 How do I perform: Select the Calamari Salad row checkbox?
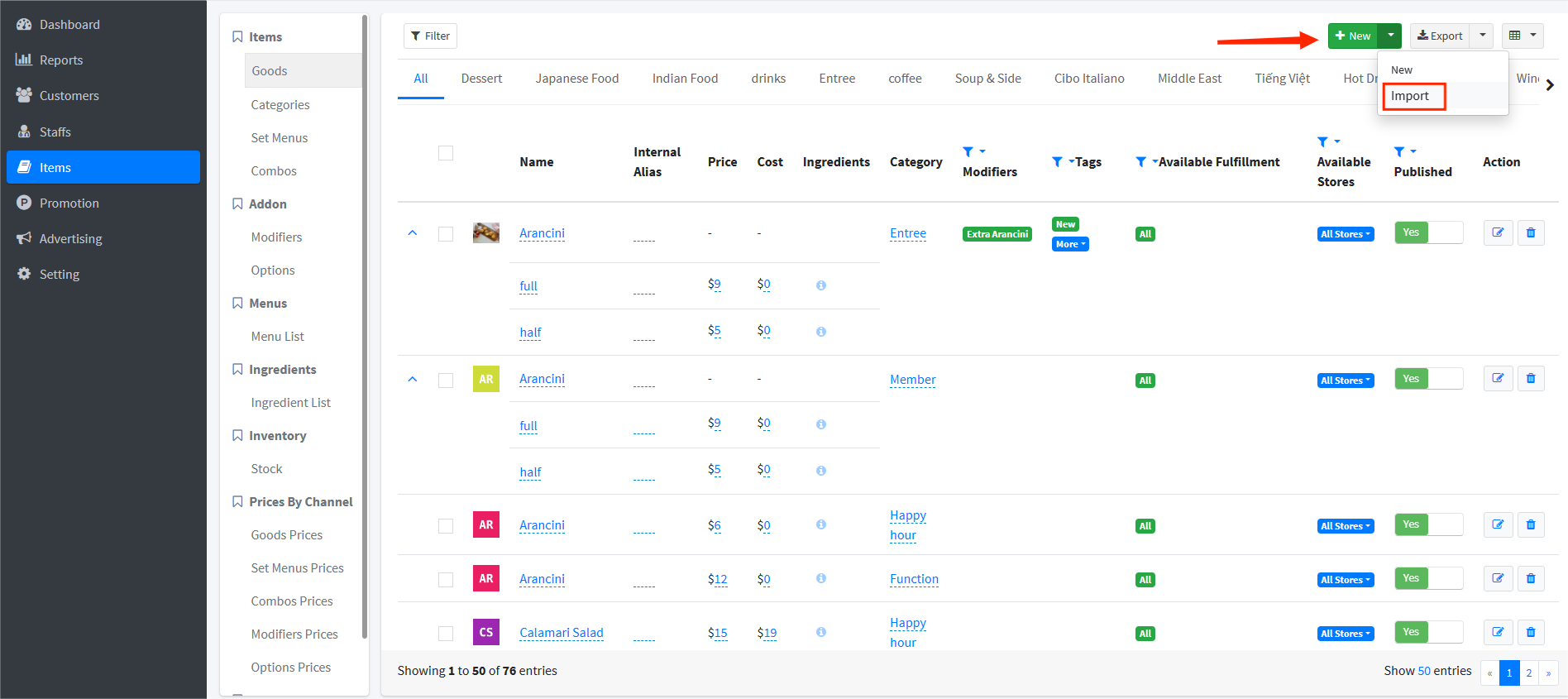446,634
